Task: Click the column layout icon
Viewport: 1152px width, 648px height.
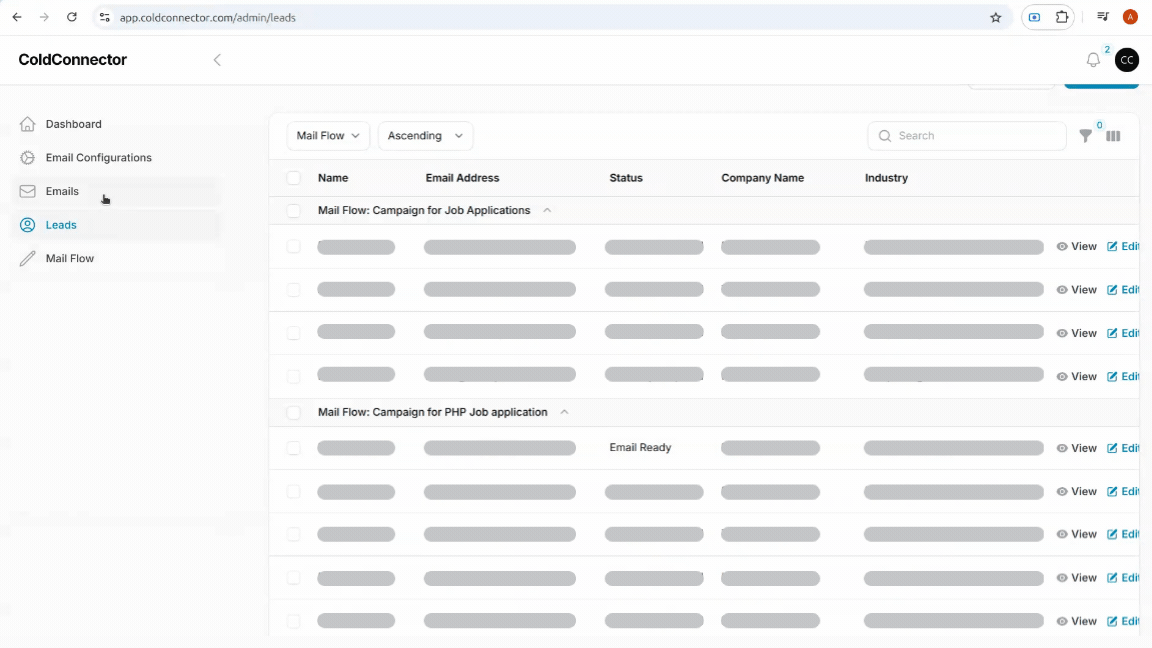Action: click(x=1113, y=136)
